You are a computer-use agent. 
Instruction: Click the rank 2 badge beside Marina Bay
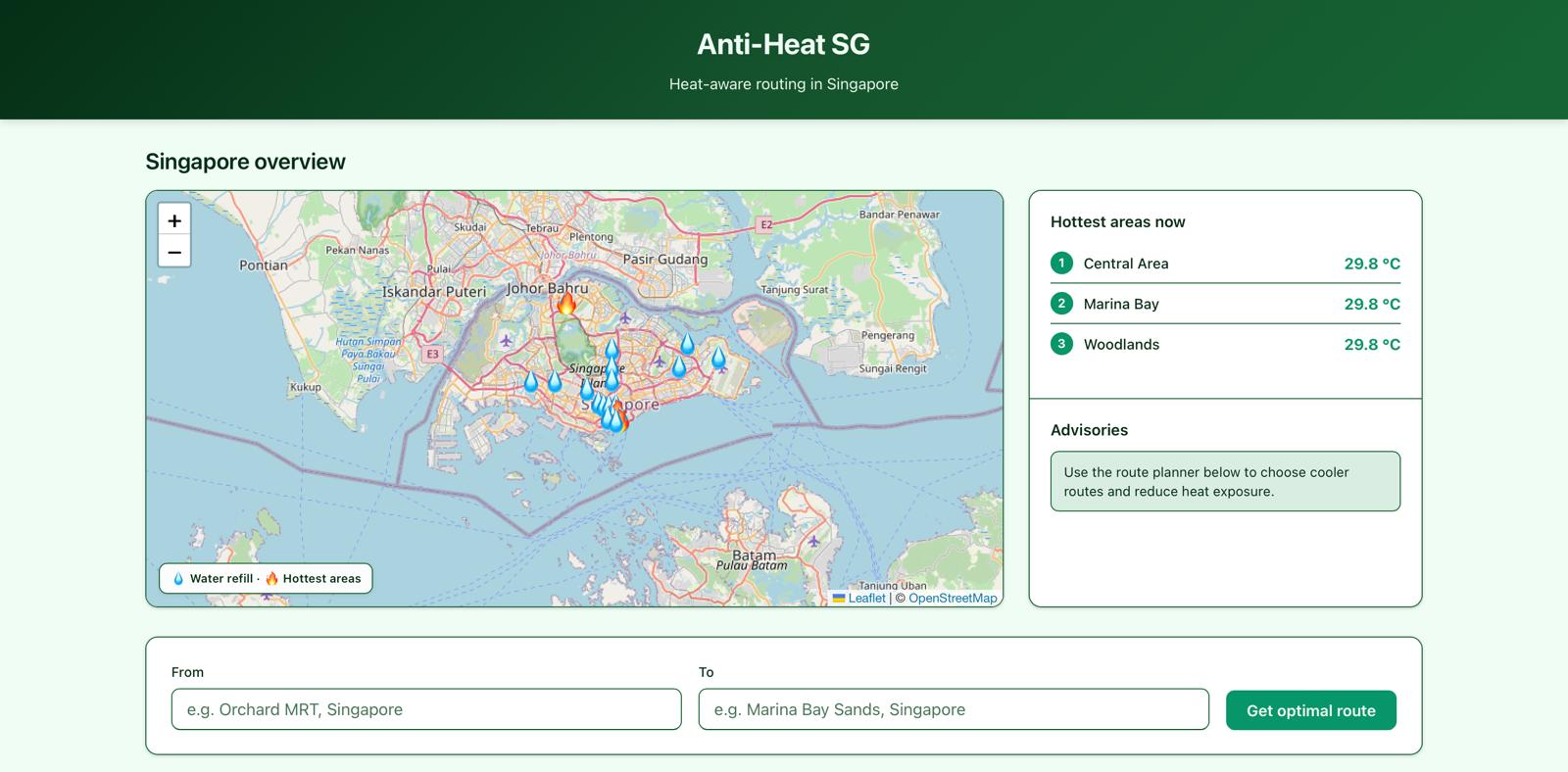(1061, 304)
